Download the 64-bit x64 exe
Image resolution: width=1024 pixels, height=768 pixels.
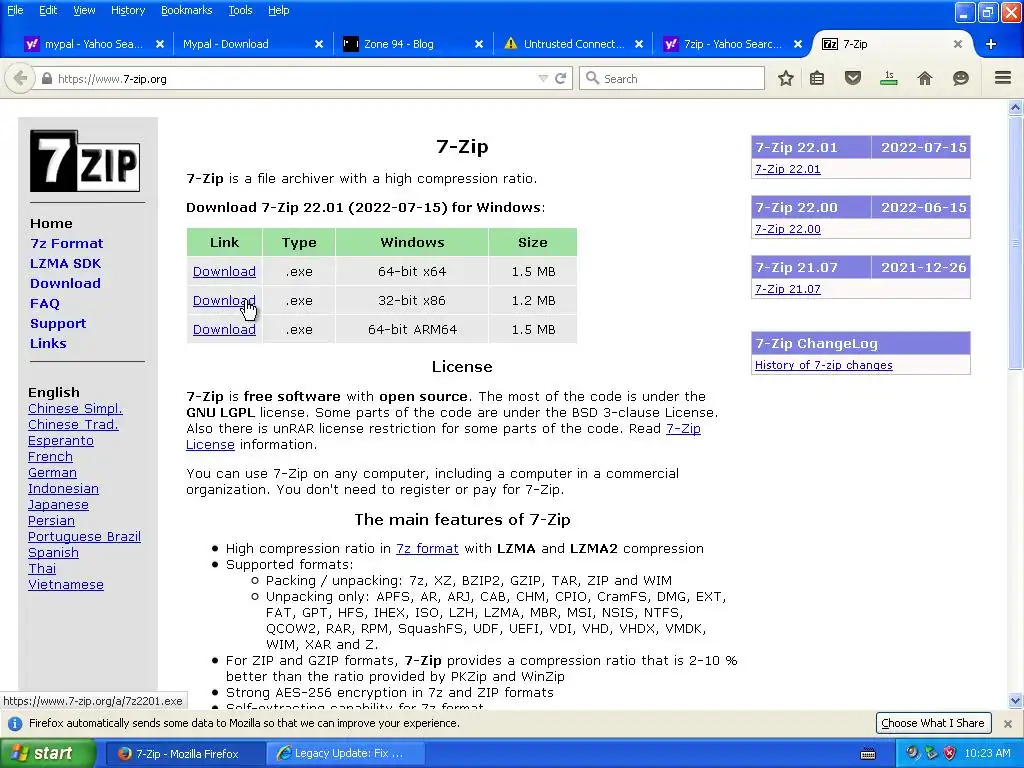coord(224,272)
